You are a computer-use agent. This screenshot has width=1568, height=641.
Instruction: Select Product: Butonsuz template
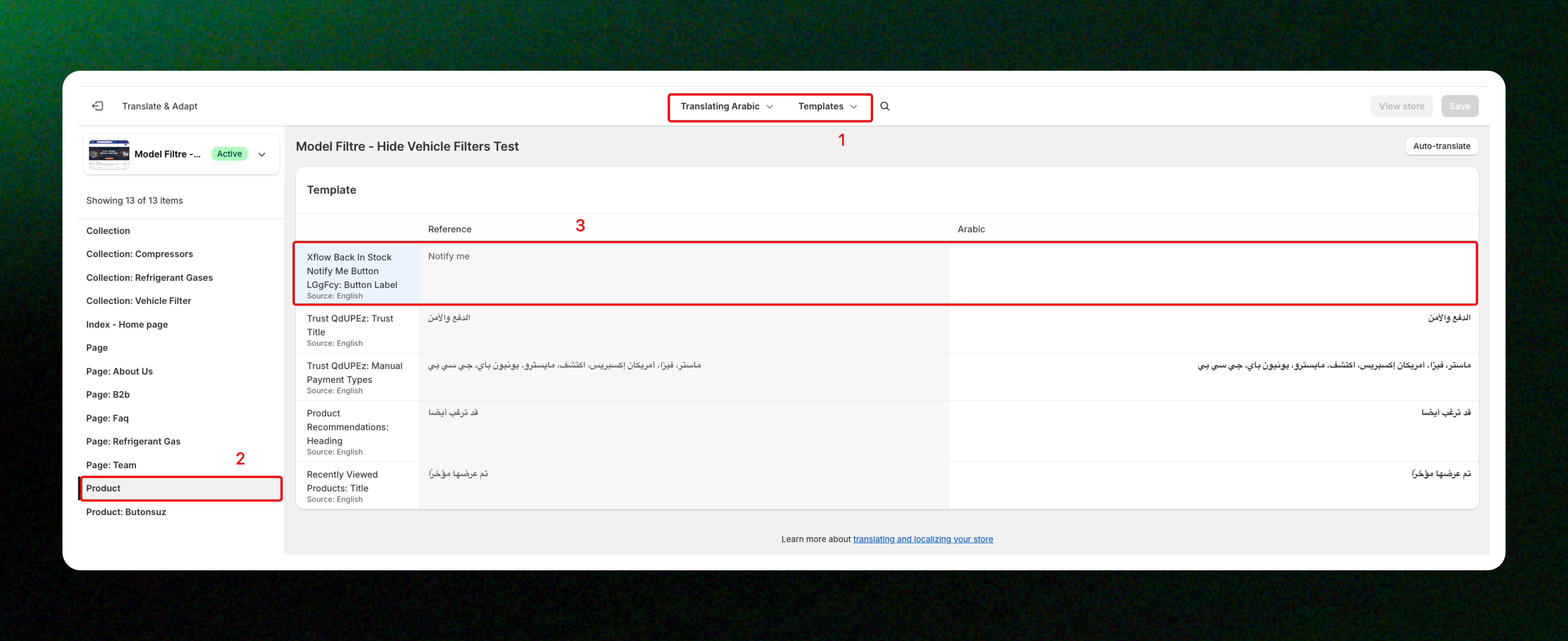181,512
